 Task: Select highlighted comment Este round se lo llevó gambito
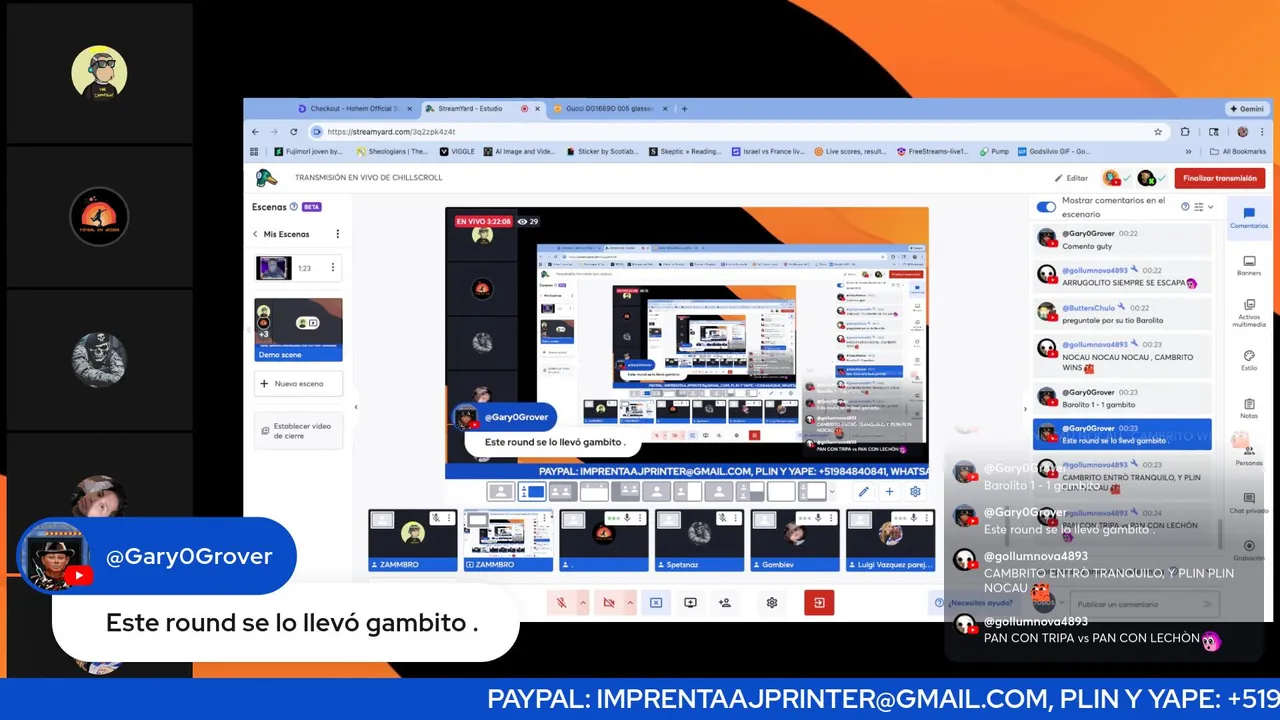click(x=1122, y=434)
